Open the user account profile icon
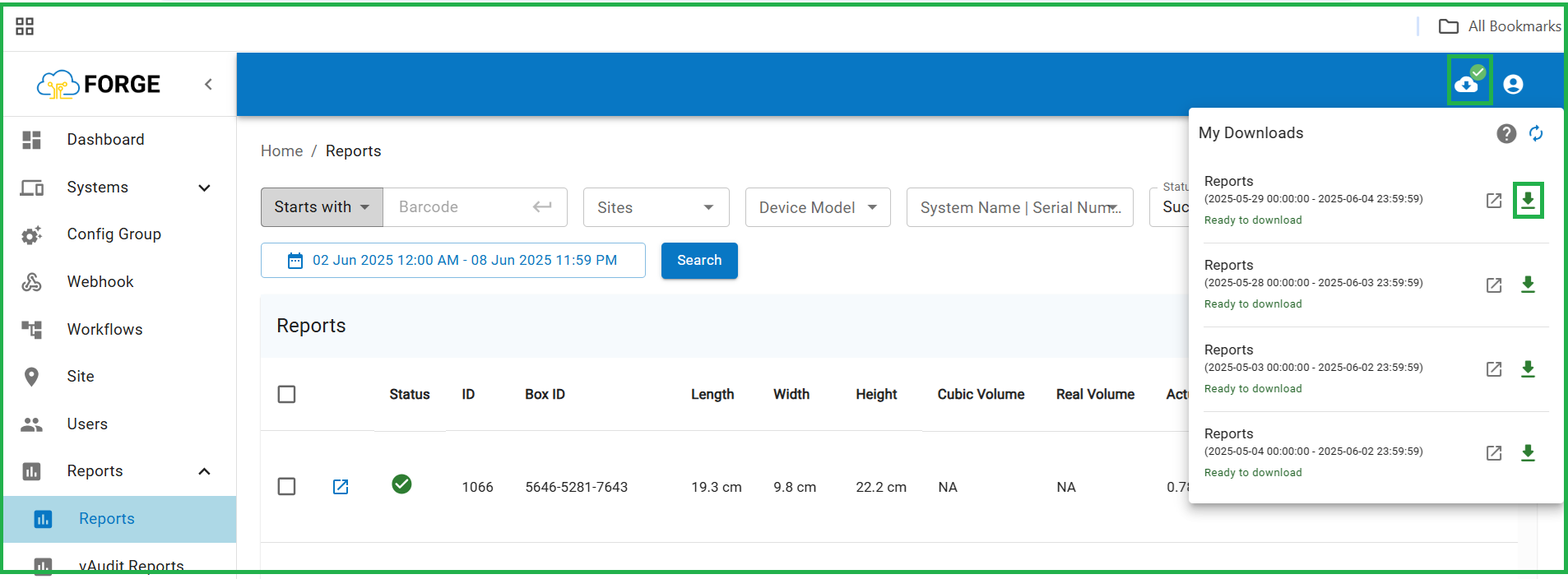Image resolution: width=1568 pixels, height=579 pixels. click(x=1513, y=84)
